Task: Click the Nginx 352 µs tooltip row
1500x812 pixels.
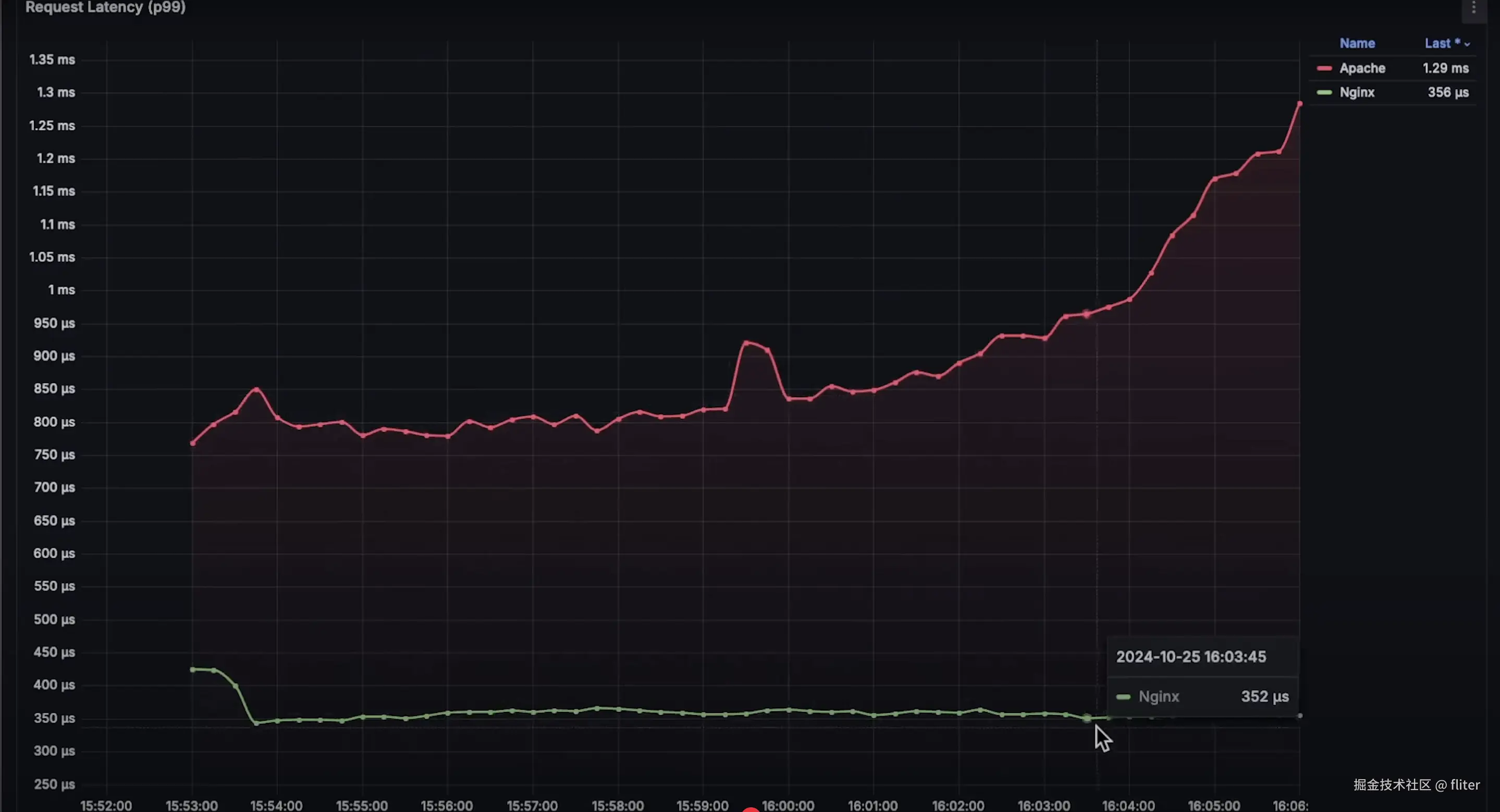Action: pos(1202,697)
